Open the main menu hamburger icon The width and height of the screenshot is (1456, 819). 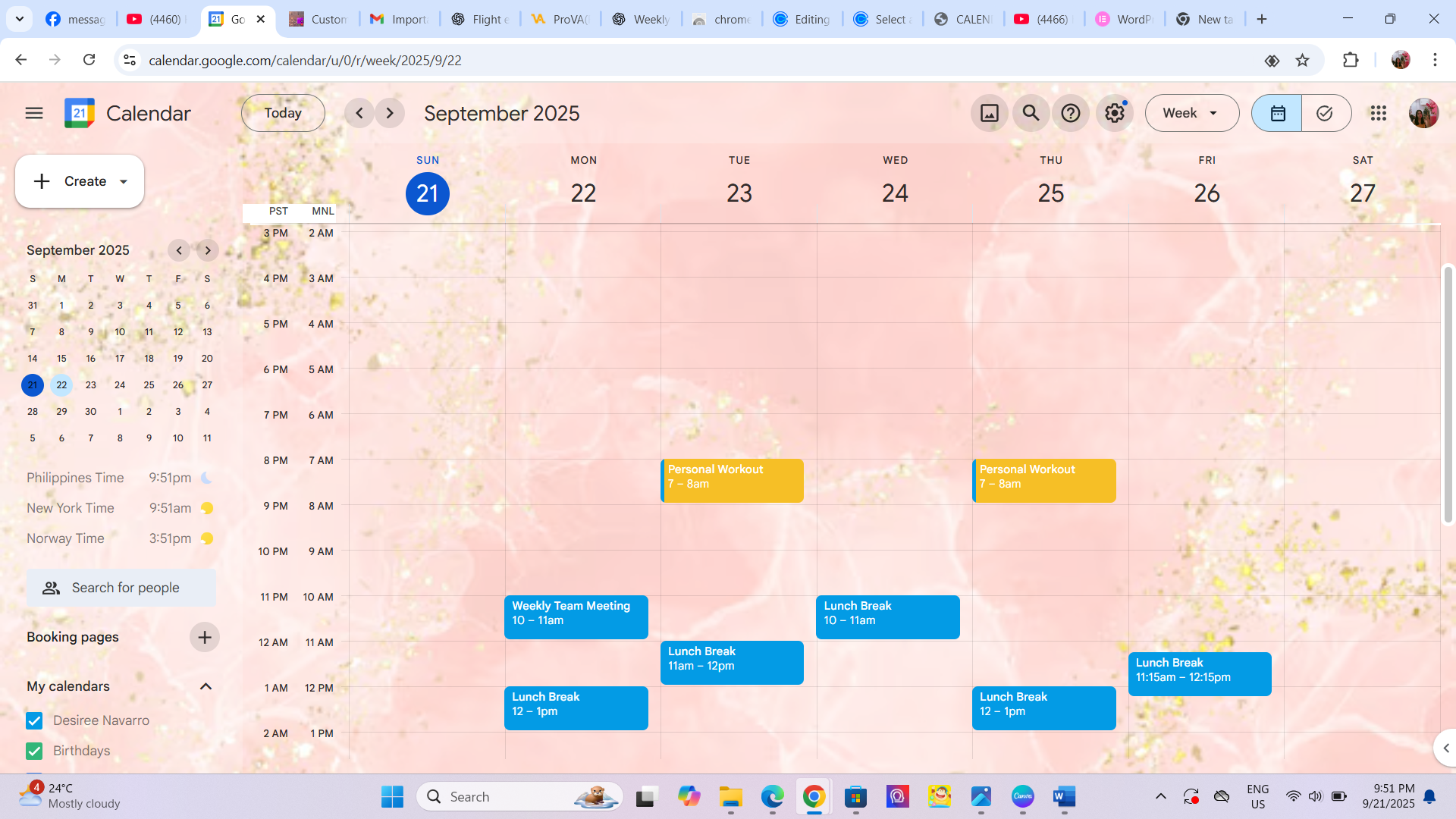34,113
